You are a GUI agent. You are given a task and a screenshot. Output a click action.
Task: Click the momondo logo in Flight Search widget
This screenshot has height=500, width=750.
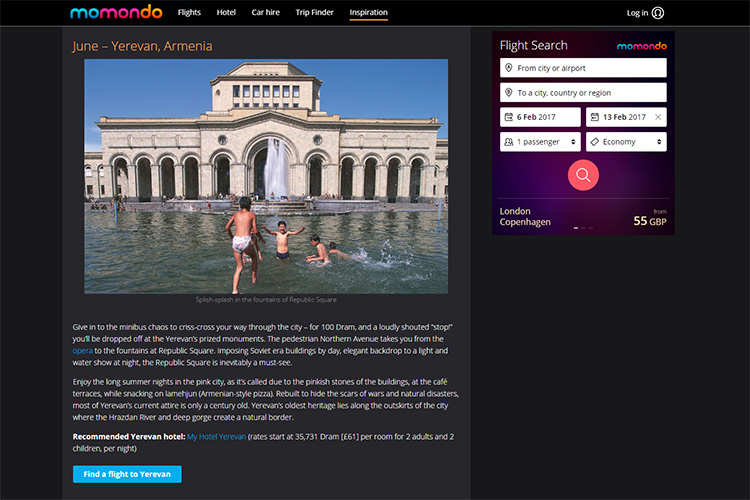pyautogui.click(x=641, y=46)
